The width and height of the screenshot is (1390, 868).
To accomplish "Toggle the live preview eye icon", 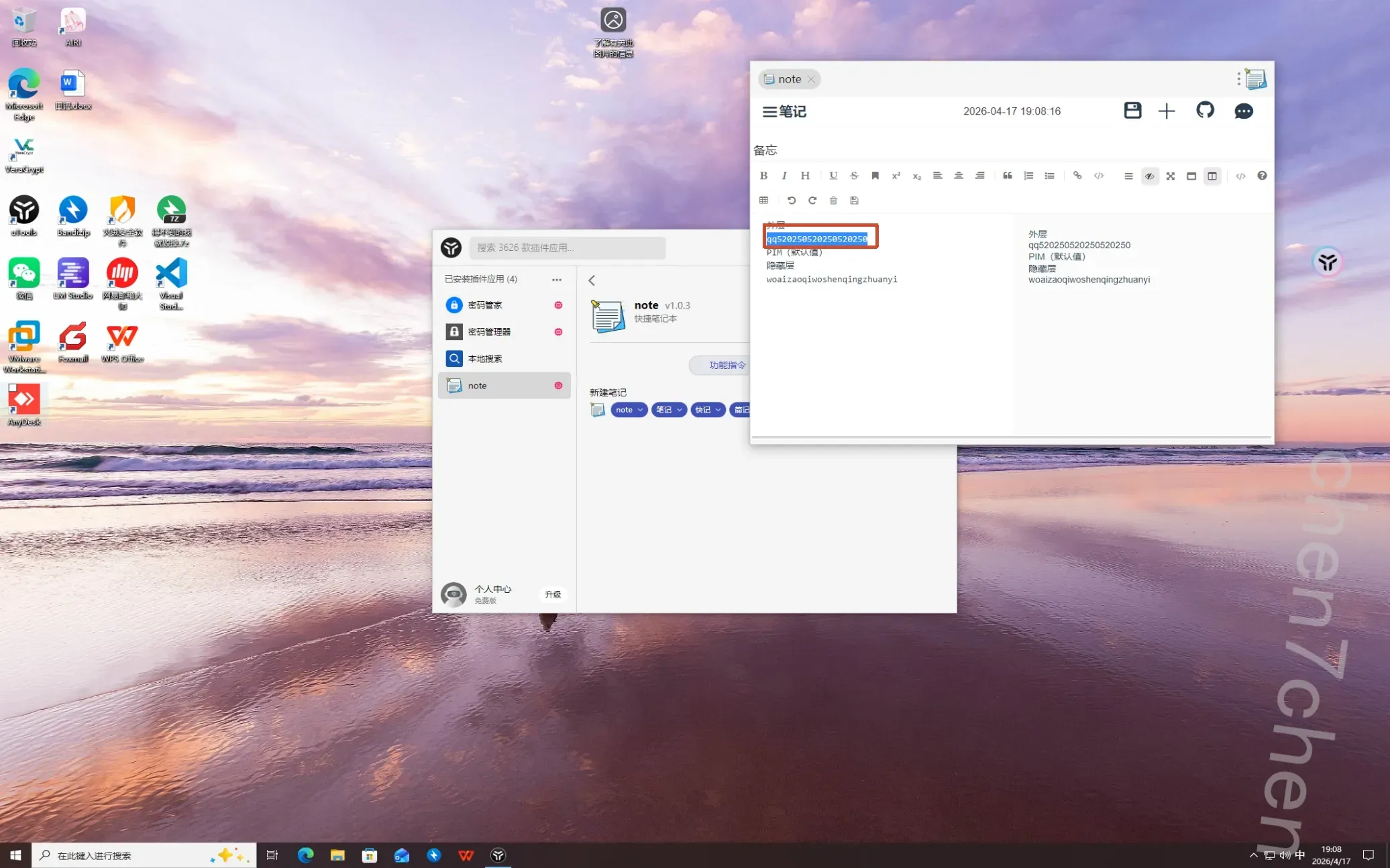I will tap(1149, 176).
